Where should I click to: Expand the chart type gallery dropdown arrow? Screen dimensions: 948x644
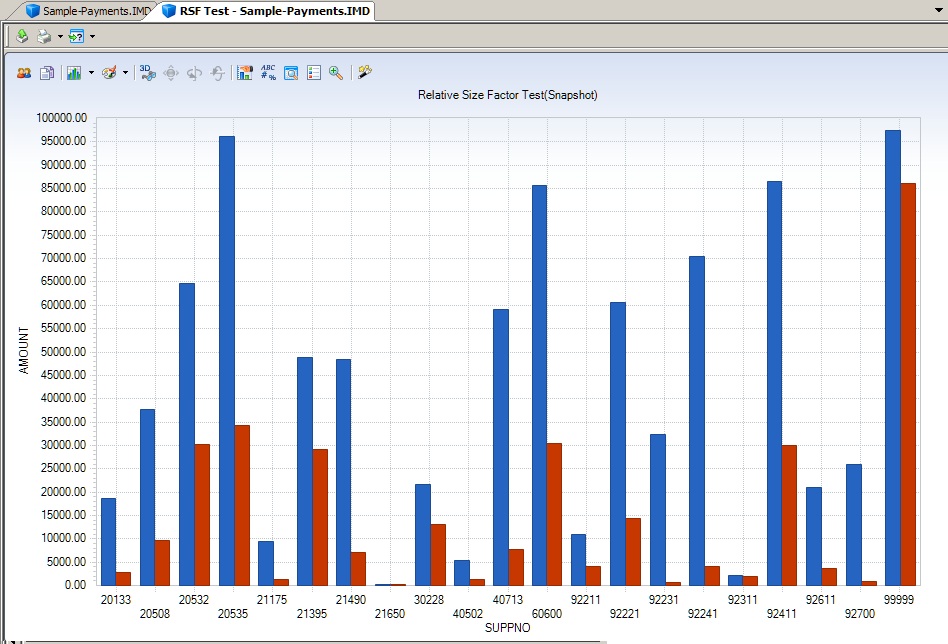coord(91,73)
